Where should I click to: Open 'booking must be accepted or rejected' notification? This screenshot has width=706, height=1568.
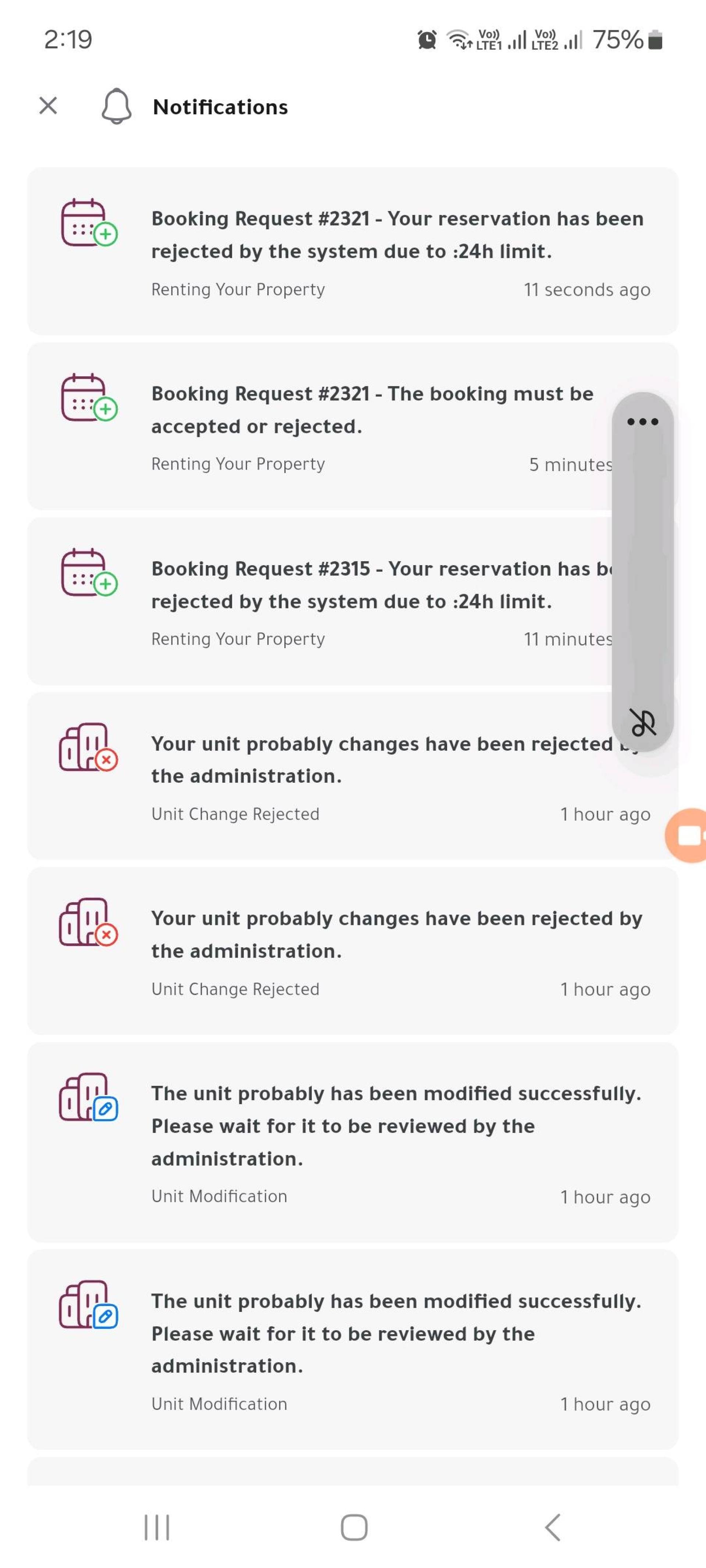pos(353,426)
